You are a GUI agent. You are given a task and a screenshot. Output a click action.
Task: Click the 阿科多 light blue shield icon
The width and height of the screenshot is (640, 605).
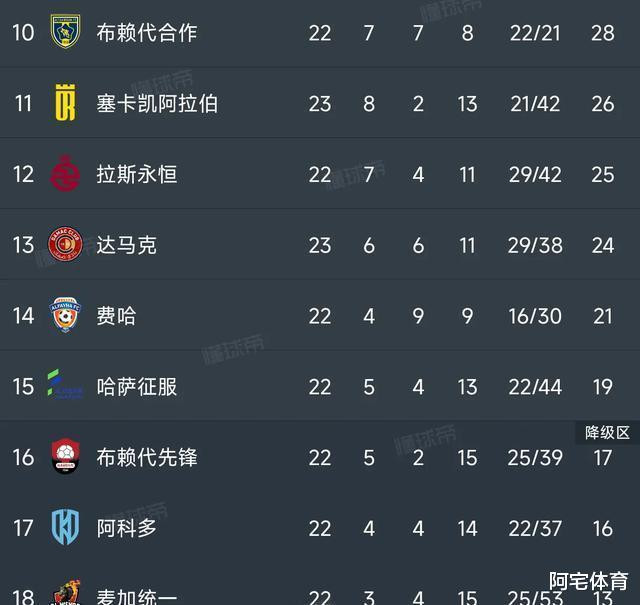[x=65, y=527]
